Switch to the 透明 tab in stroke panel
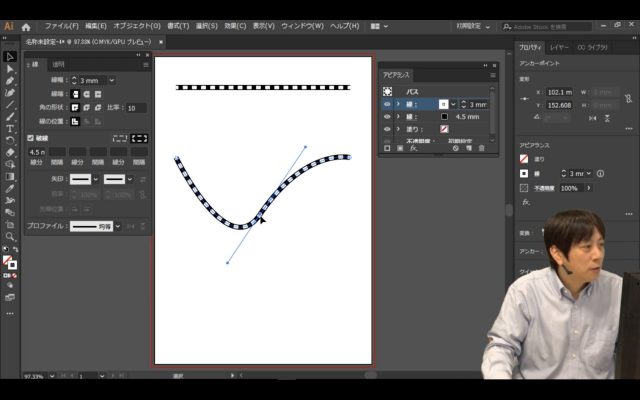The image size is (640, 400). 58,64
